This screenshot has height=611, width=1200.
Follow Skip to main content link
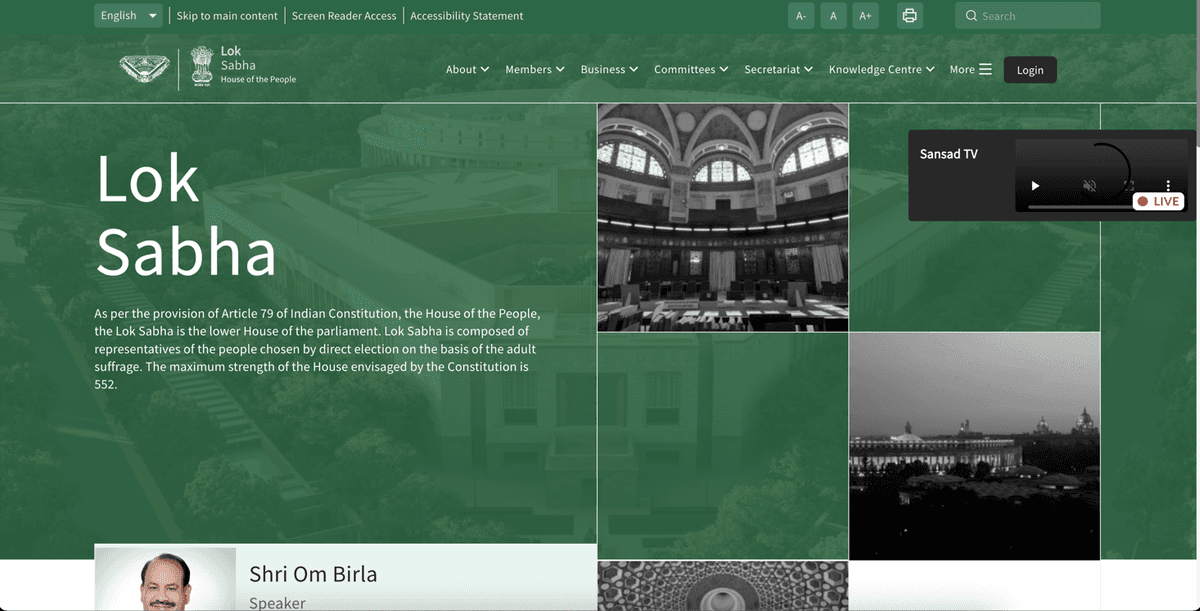227,16
